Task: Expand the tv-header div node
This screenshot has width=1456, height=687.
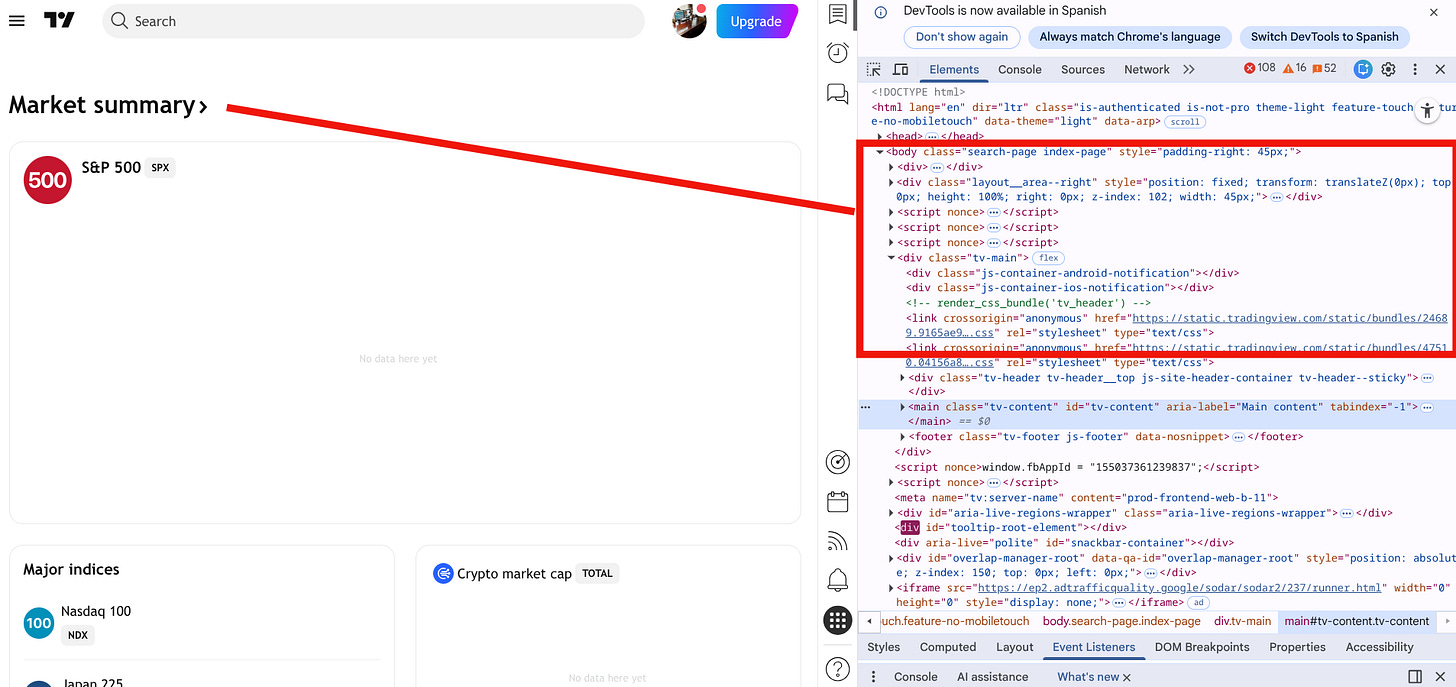Action: [x=902, y=378]
